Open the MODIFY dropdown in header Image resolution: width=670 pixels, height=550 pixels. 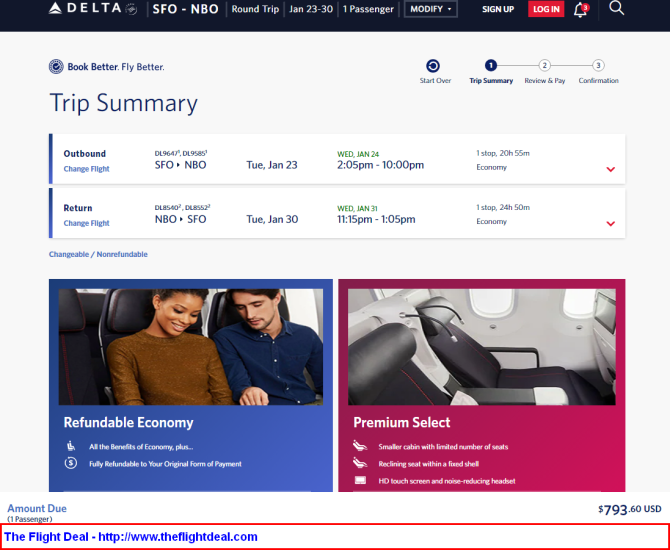(x=430, y=9)
